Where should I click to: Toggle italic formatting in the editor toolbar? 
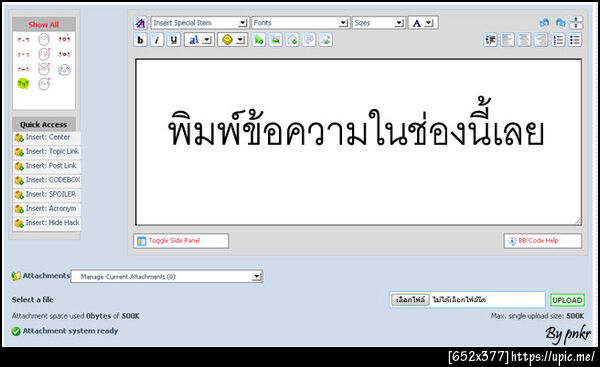(157, 40)
